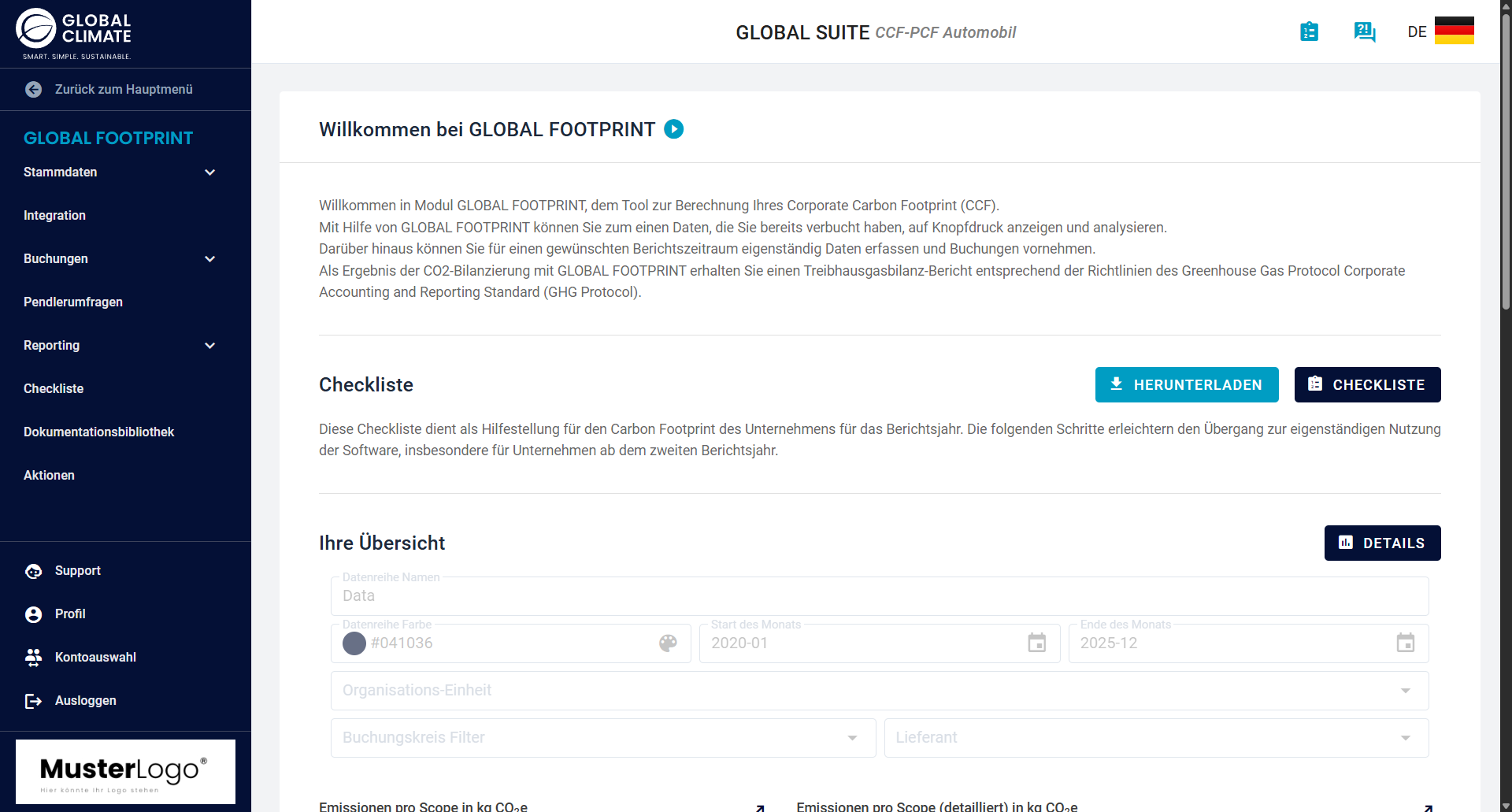The height and width of the screenshot is (812, 1512).
Task: Expand the Buchungen submenu chevron
Action: [210, 259]
